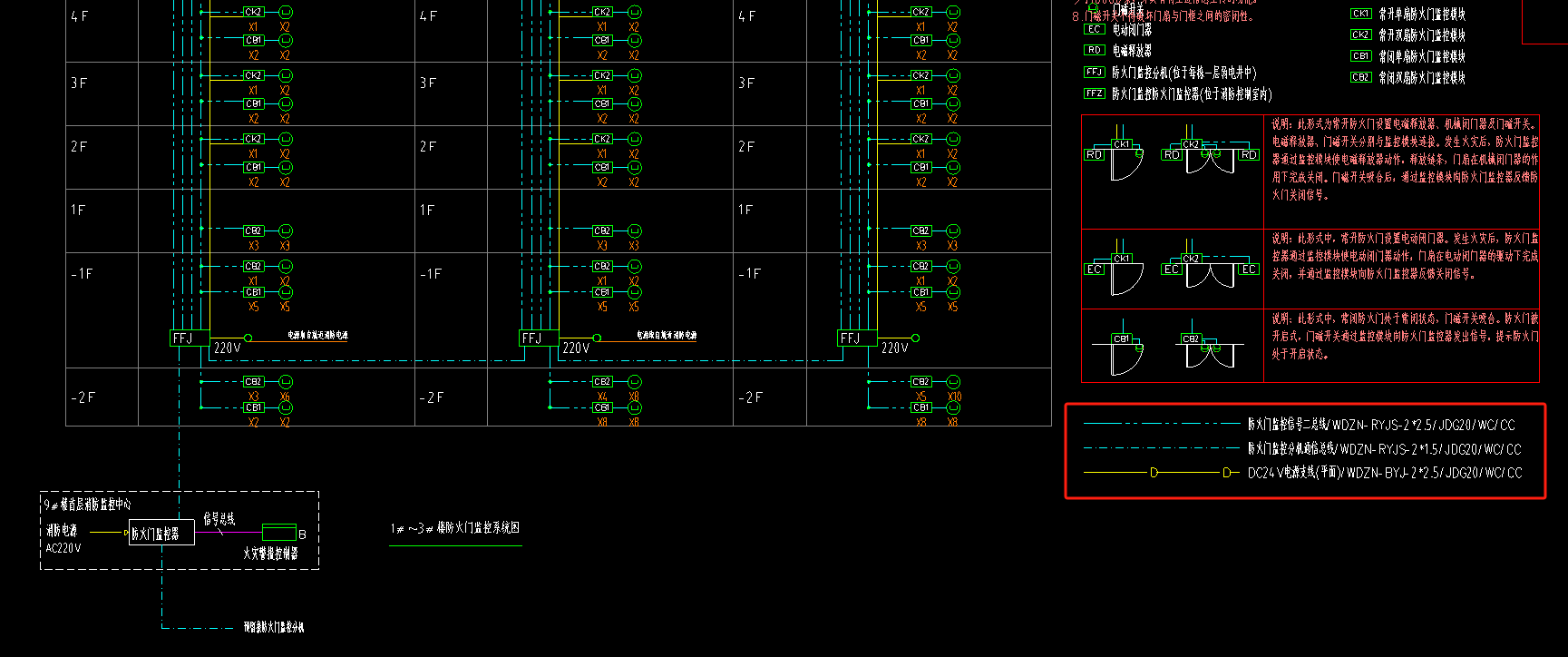Click text 防火门监控分机(位于每栋一层弱电井中)
Image resolution: width=1568 pixels, height=657 pixels.
coord(1184,72)
